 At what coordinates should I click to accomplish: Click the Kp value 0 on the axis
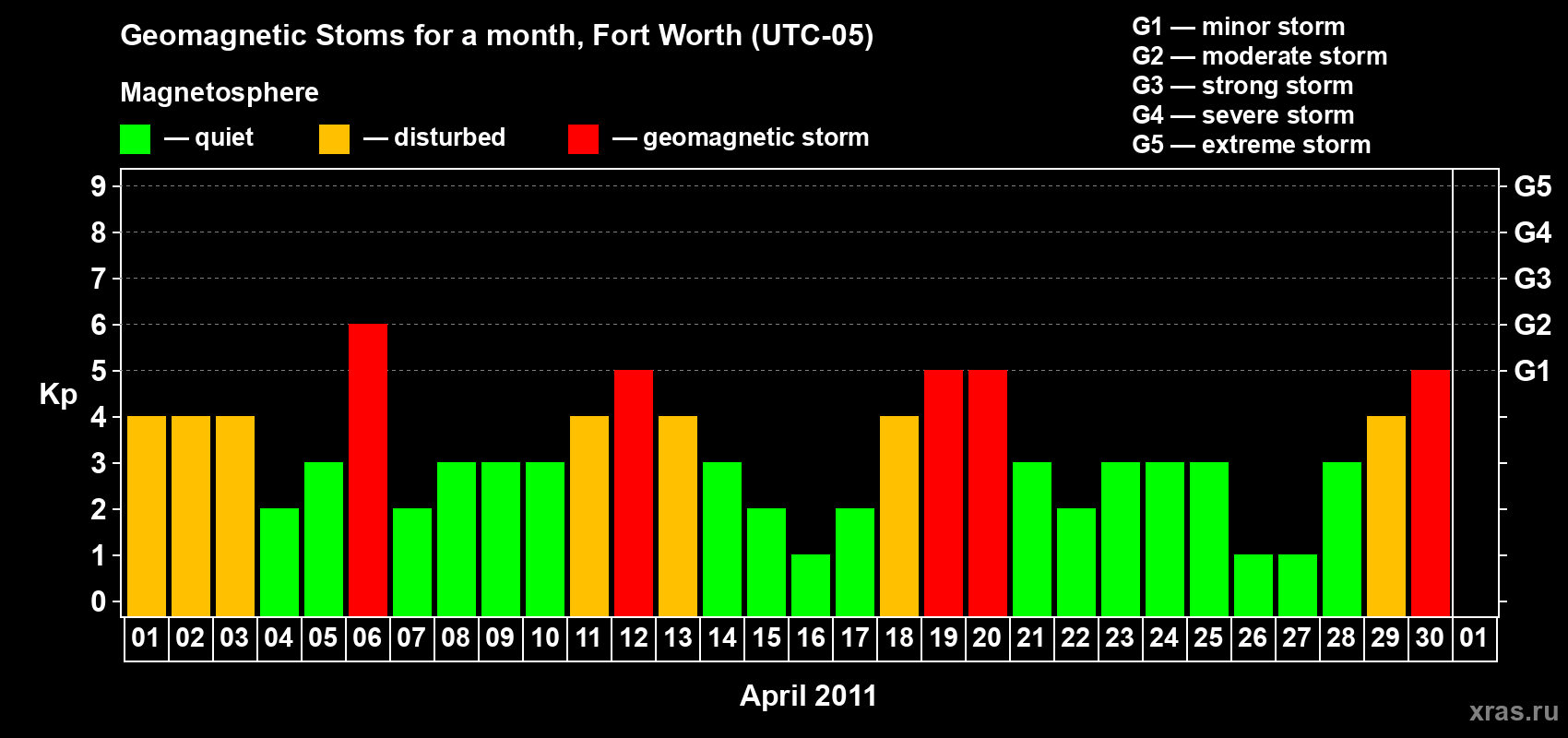coord(99,601)
